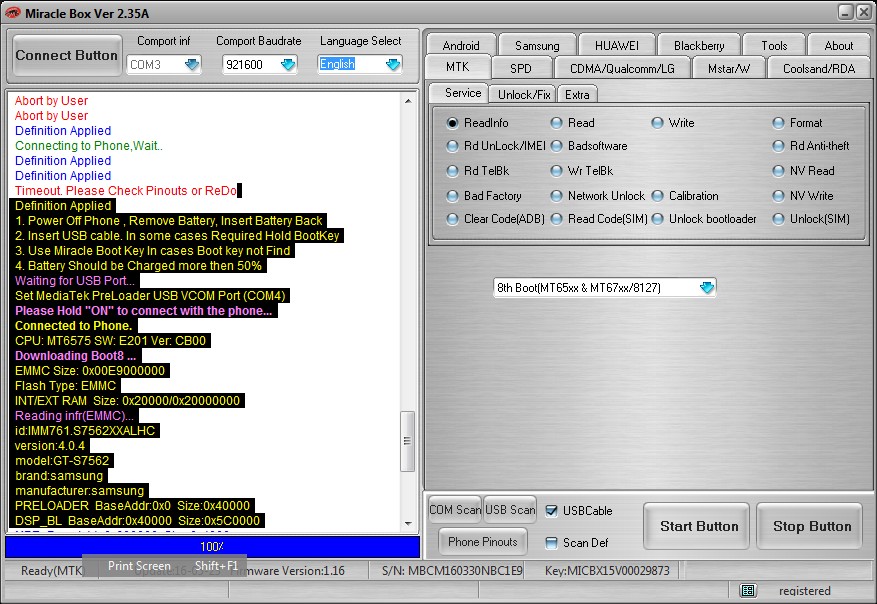This screenshot has width=877, height=604.
Task: Click the 'model:GT-S7562' log line
Action: tap(62, 461)
